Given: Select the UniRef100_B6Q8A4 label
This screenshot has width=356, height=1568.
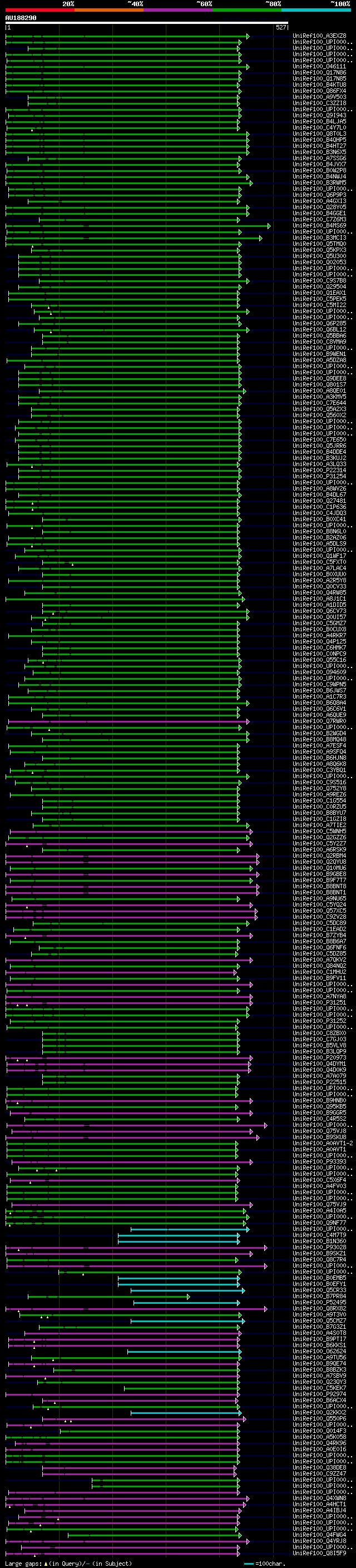Looking at the screenshot, I should pos(319,703).
